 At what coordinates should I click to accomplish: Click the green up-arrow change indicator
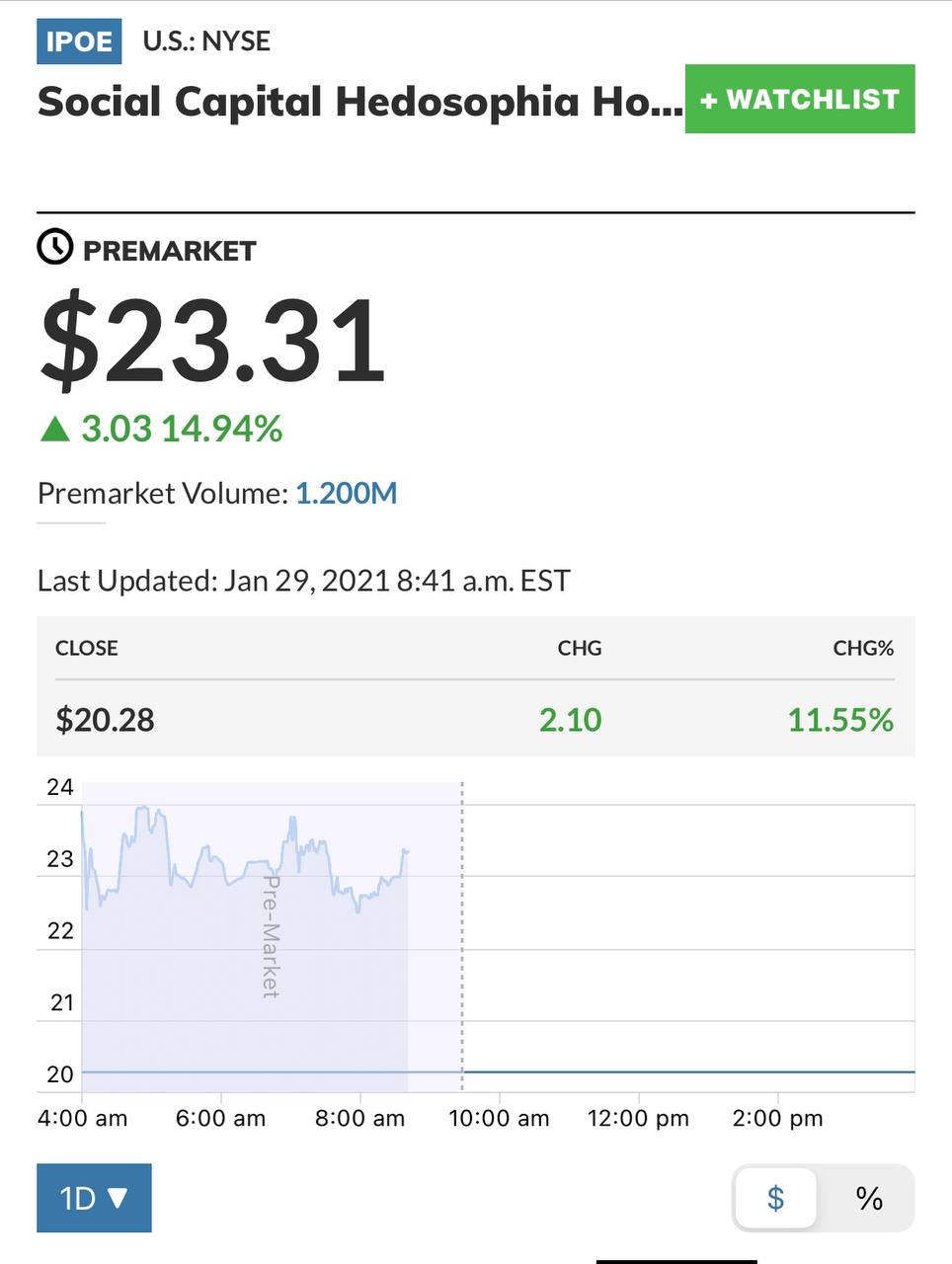point(54,429)
